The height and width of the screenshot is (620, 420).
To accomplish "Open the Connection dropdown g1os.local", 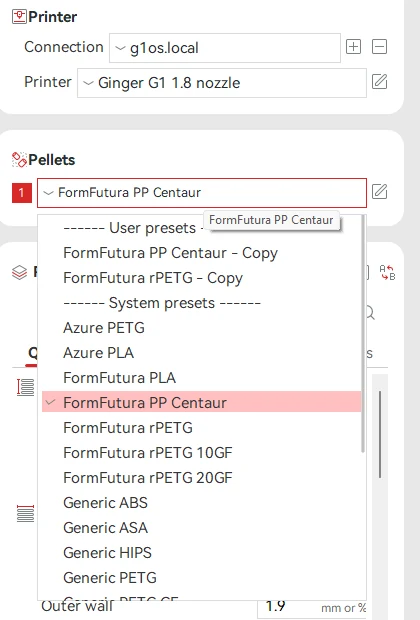I will [x=225, y=48].
